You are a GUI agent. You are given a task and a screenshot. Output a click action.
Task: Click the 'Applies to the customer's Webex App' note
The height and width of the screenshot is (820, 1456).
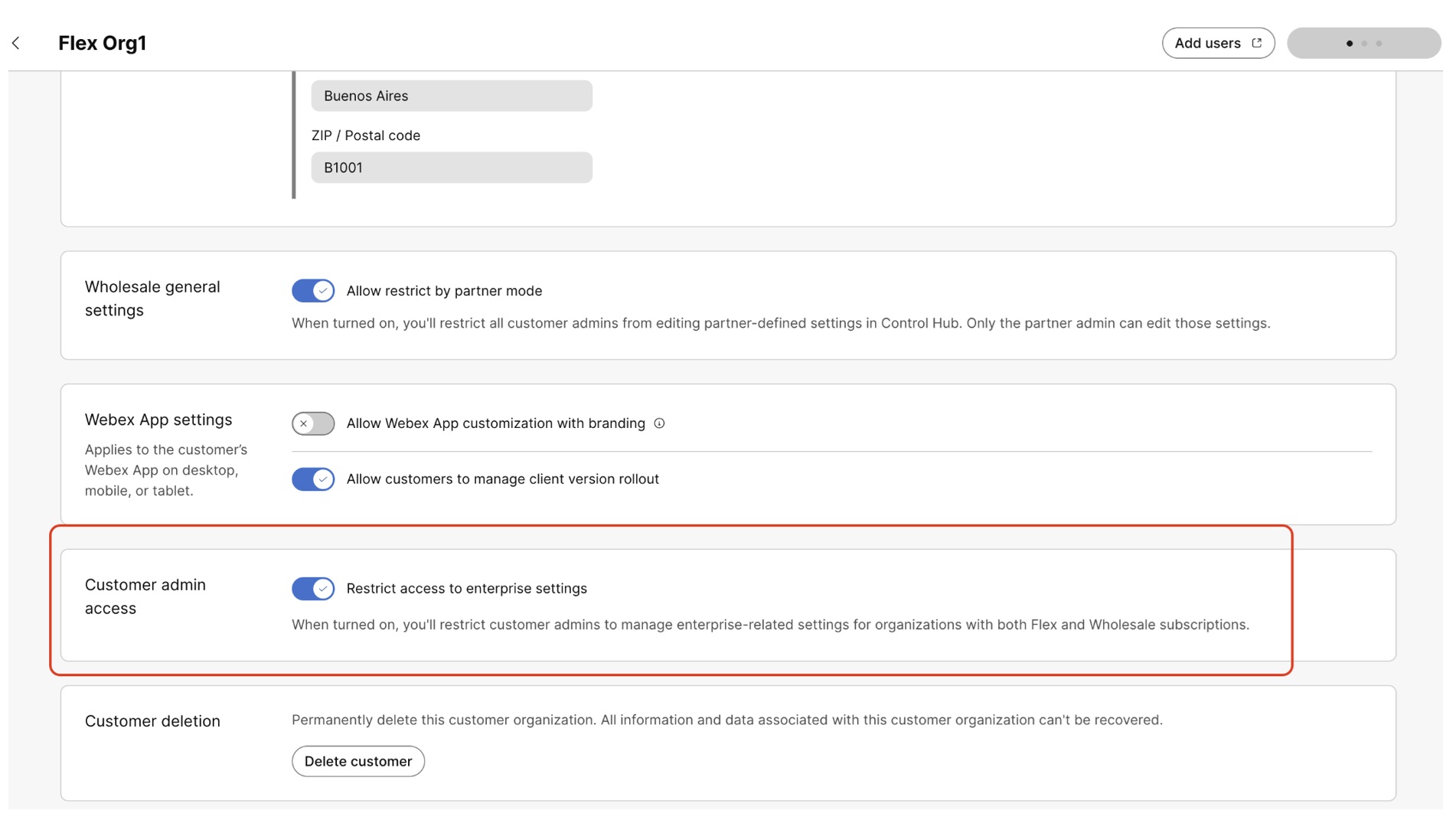pos(166,470)
